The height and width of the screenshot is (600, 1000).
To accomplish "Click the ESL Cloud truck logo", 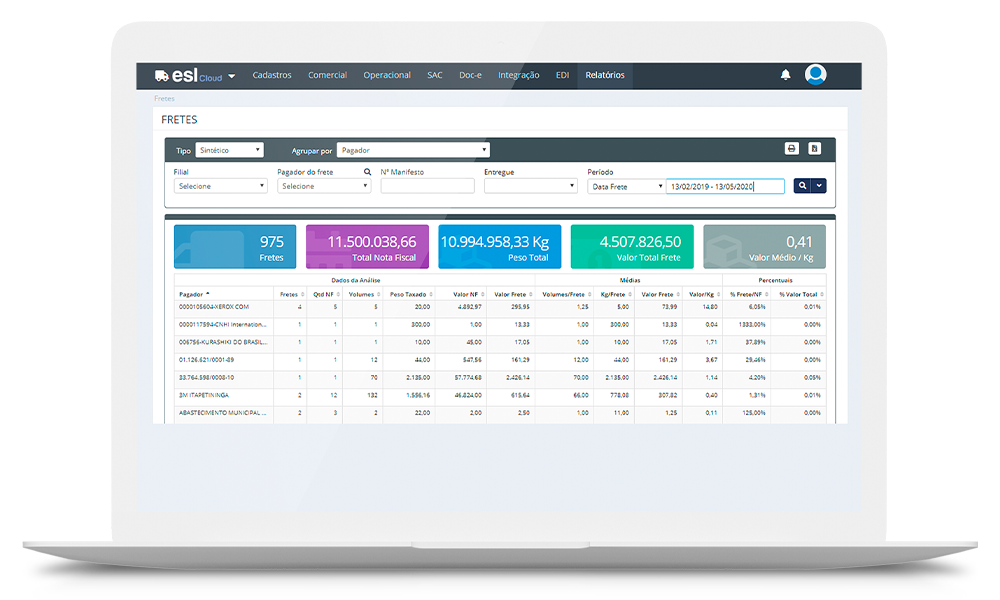I will [162, 76].
